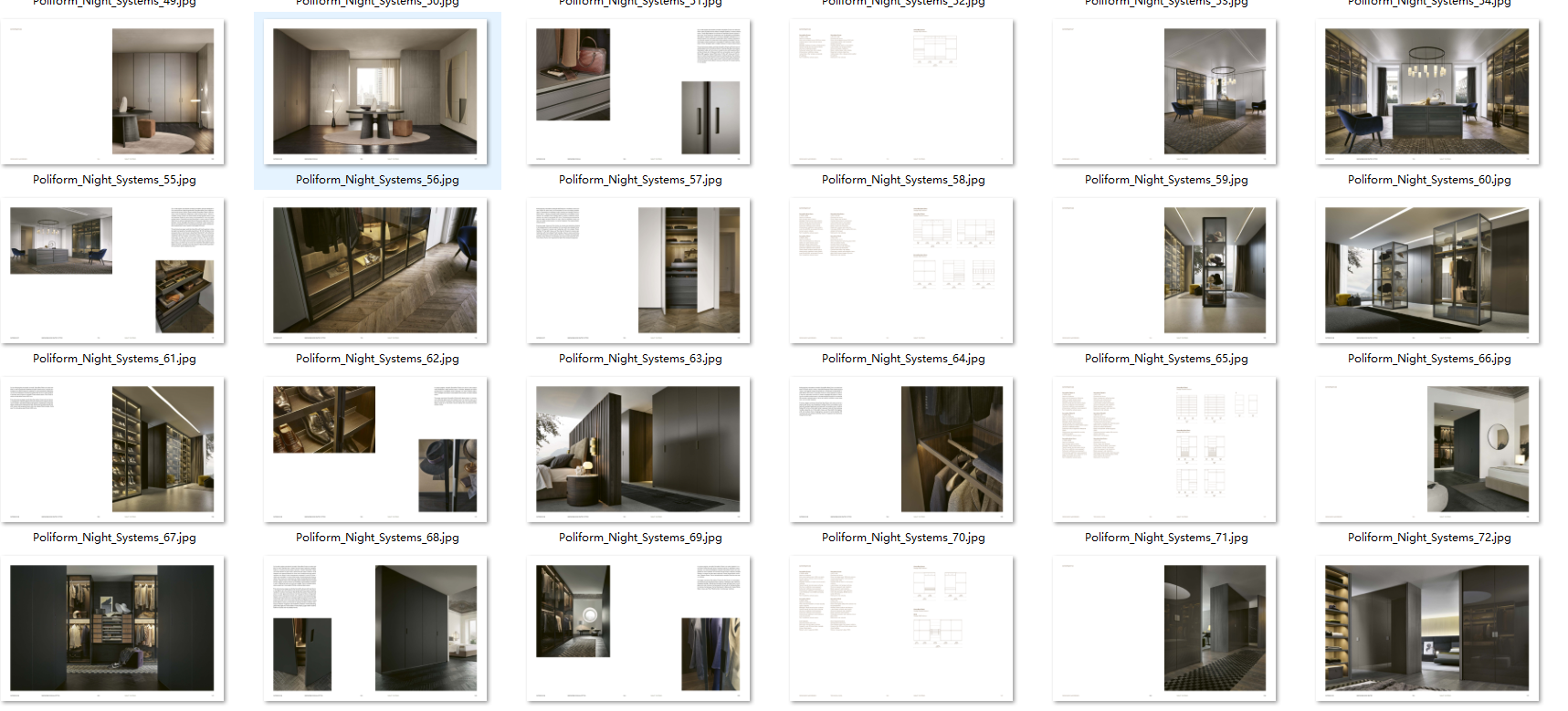Select the Poliform_Night_Systems_69.jpg thumbnail image
The height and width of the screenshot is (711, 1568).
point(638,449)
